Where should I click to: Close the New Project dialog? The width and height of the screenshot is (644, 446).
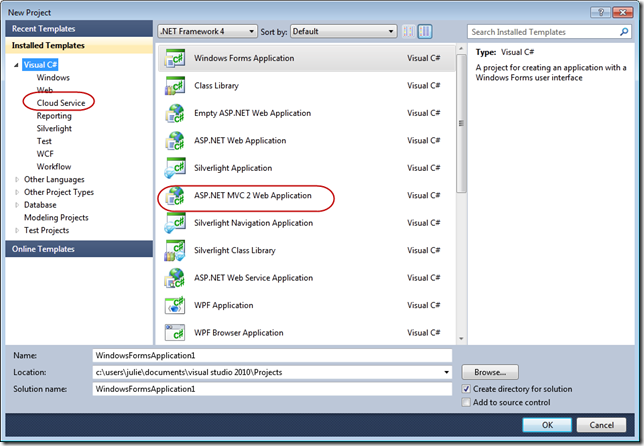click(x=623, y=12)
